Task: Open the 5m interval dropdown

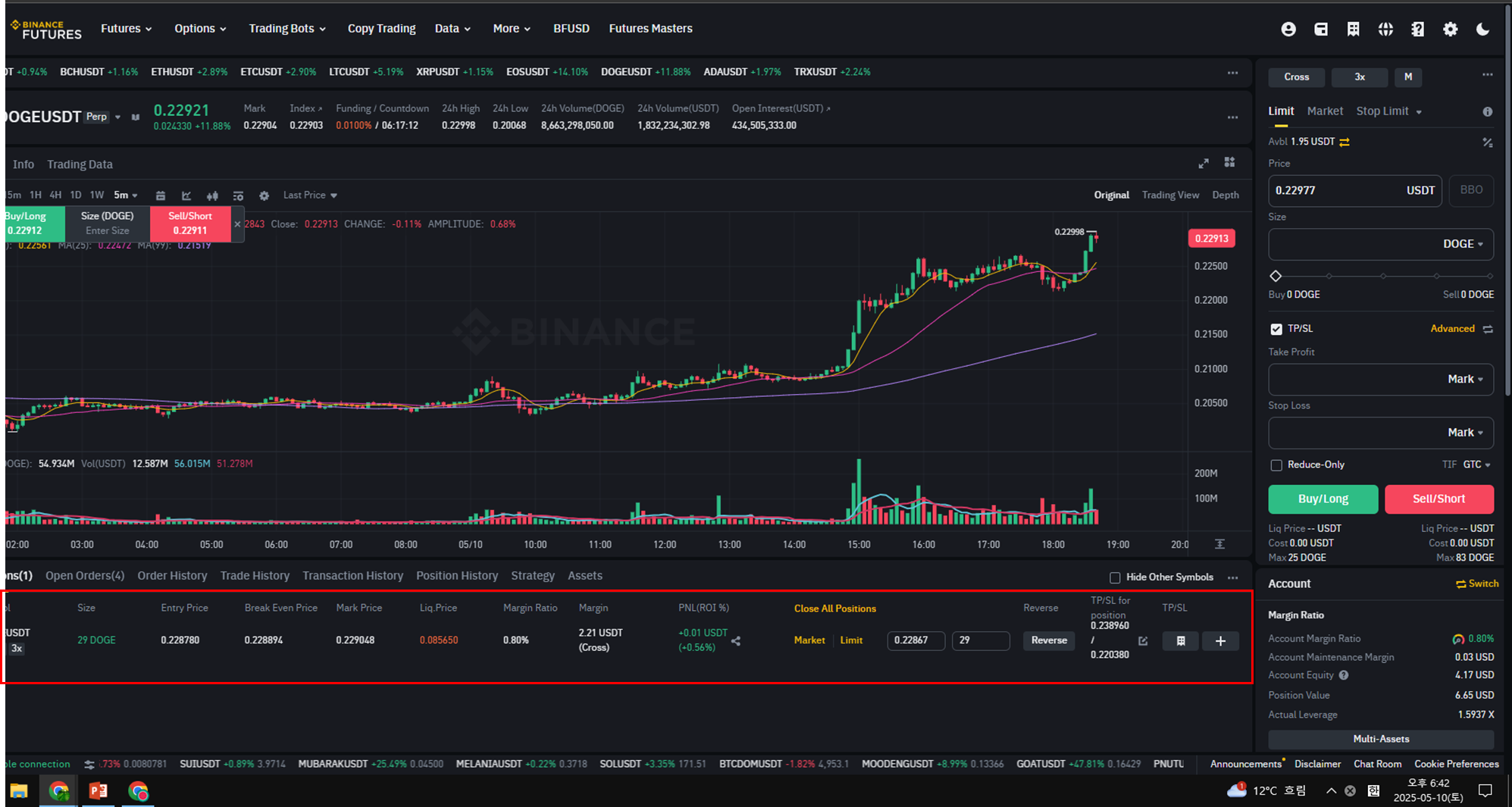Action: pos(126,195)
